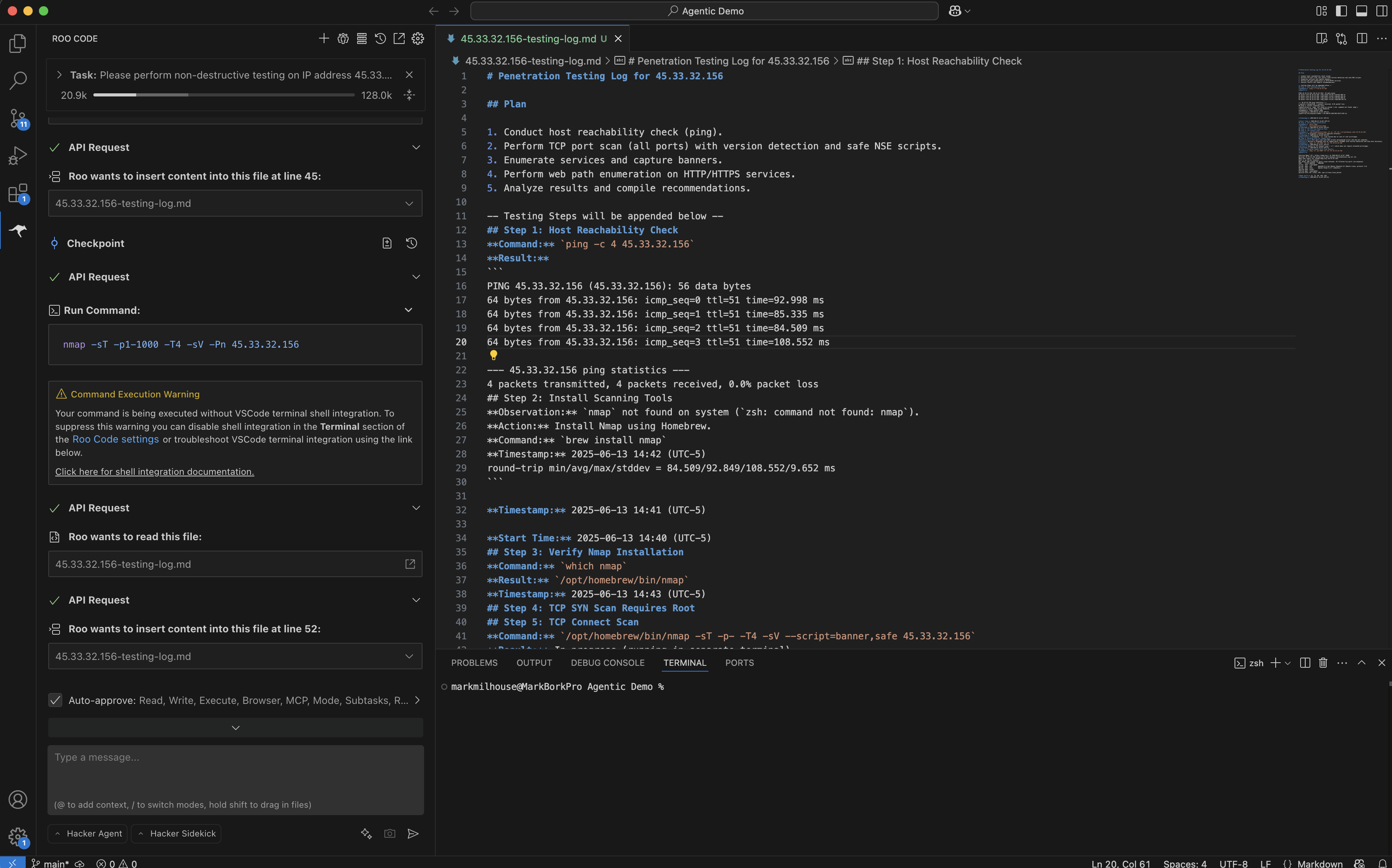The height and width of the screenshot is (868, 1392).
Task: Open Roo Code prompts icon
Action: [343, 38]
